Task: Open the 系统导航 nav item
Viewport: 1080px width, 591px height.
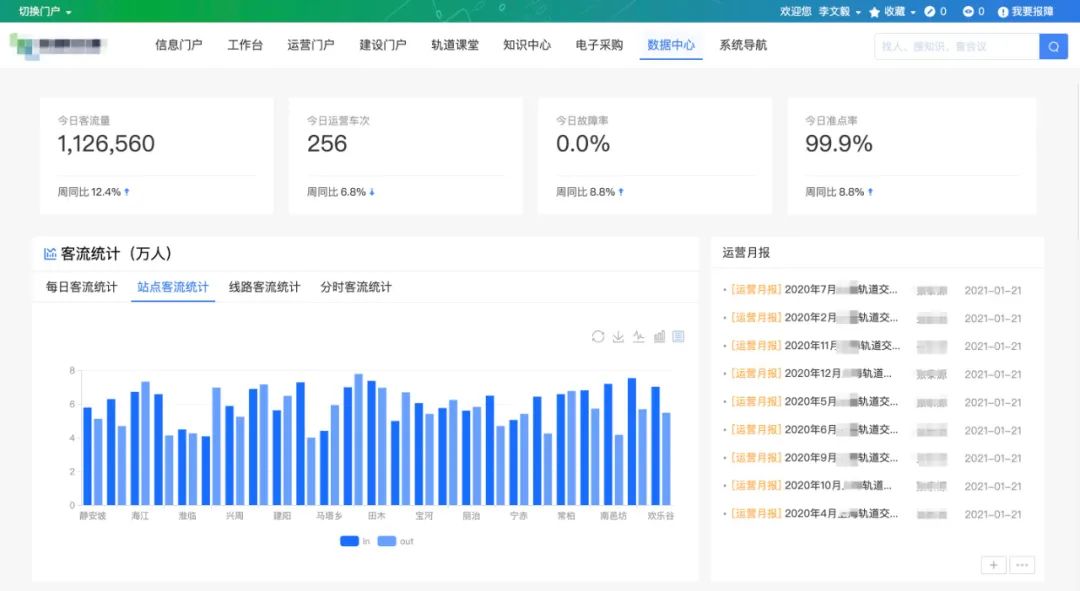Action: coord(743,45)
